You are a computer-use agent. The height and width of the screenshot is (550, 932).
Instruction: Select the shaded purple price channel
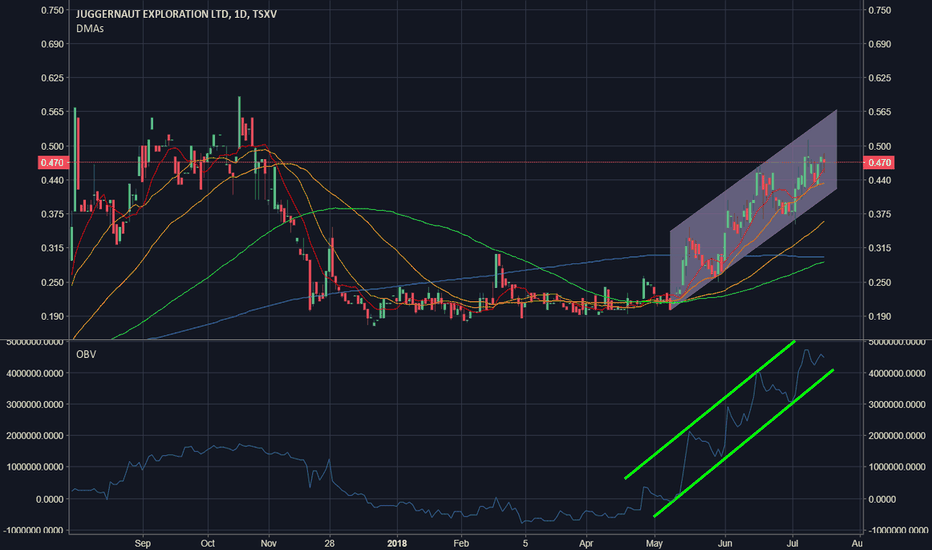754,210
